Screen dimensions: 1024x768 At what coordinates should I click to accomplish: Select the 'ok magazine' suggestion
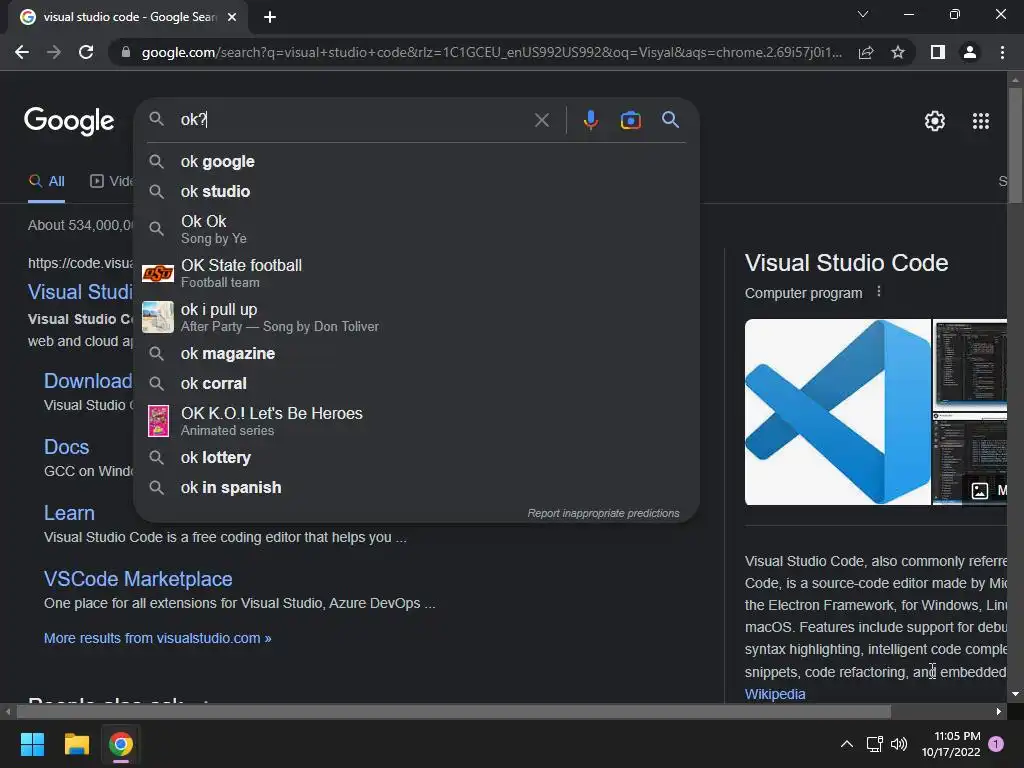coord(416,353)
